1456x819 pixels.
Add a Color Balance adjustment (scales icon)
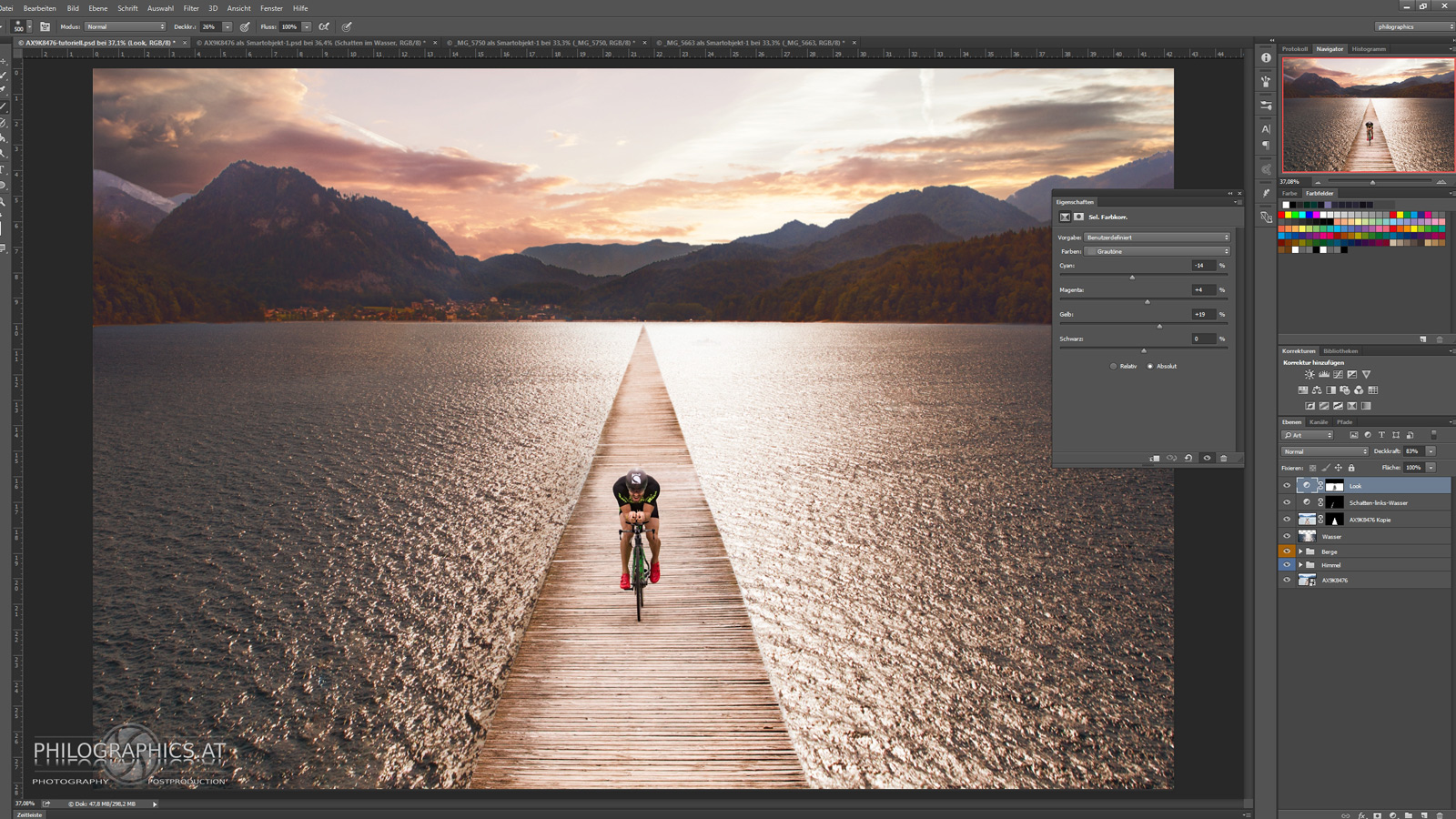[1317, 390]
